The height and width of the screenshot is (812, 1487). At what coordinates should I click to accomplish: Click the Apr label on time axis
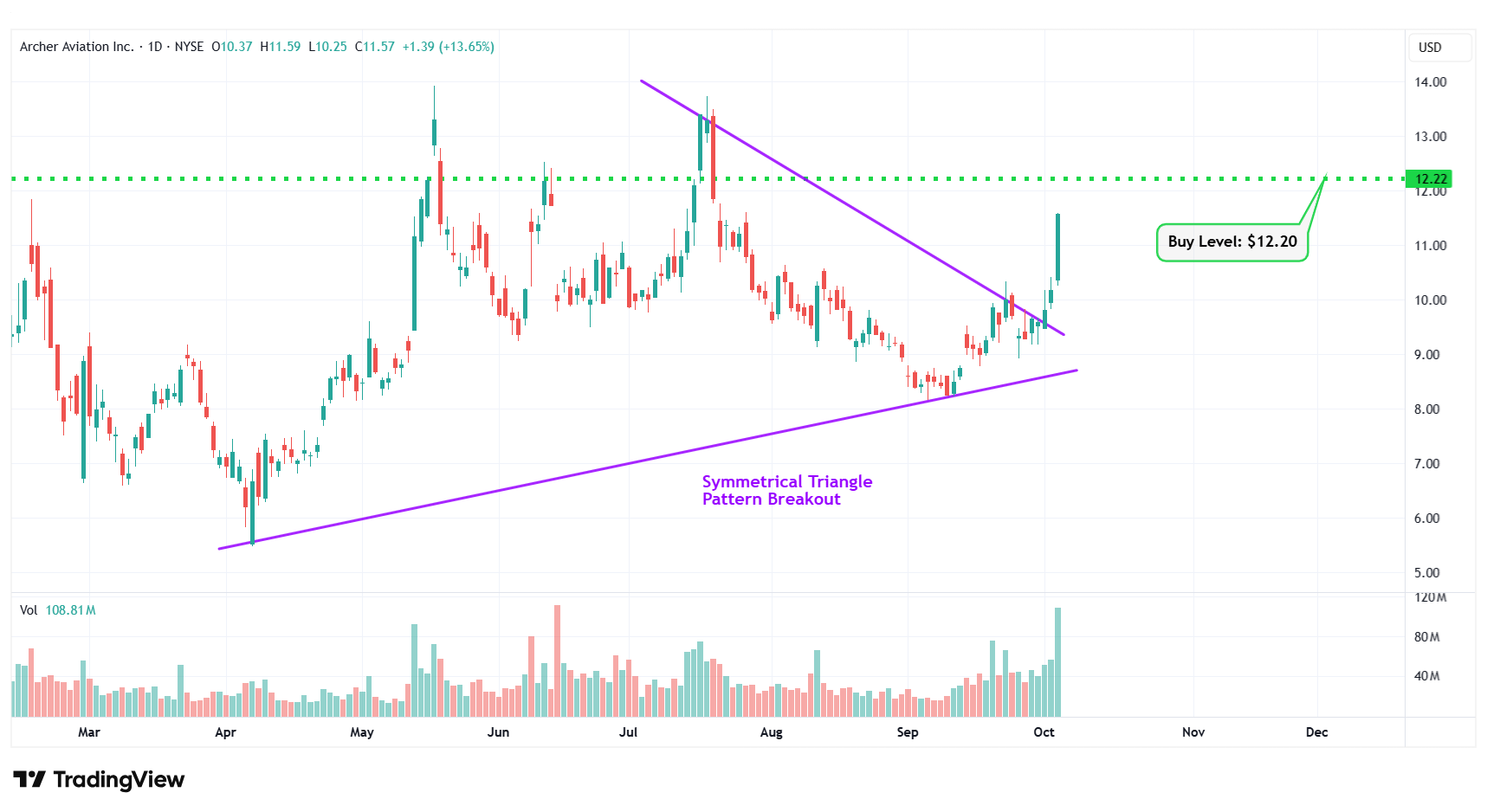pyautogui.click(x=225, y=732)
